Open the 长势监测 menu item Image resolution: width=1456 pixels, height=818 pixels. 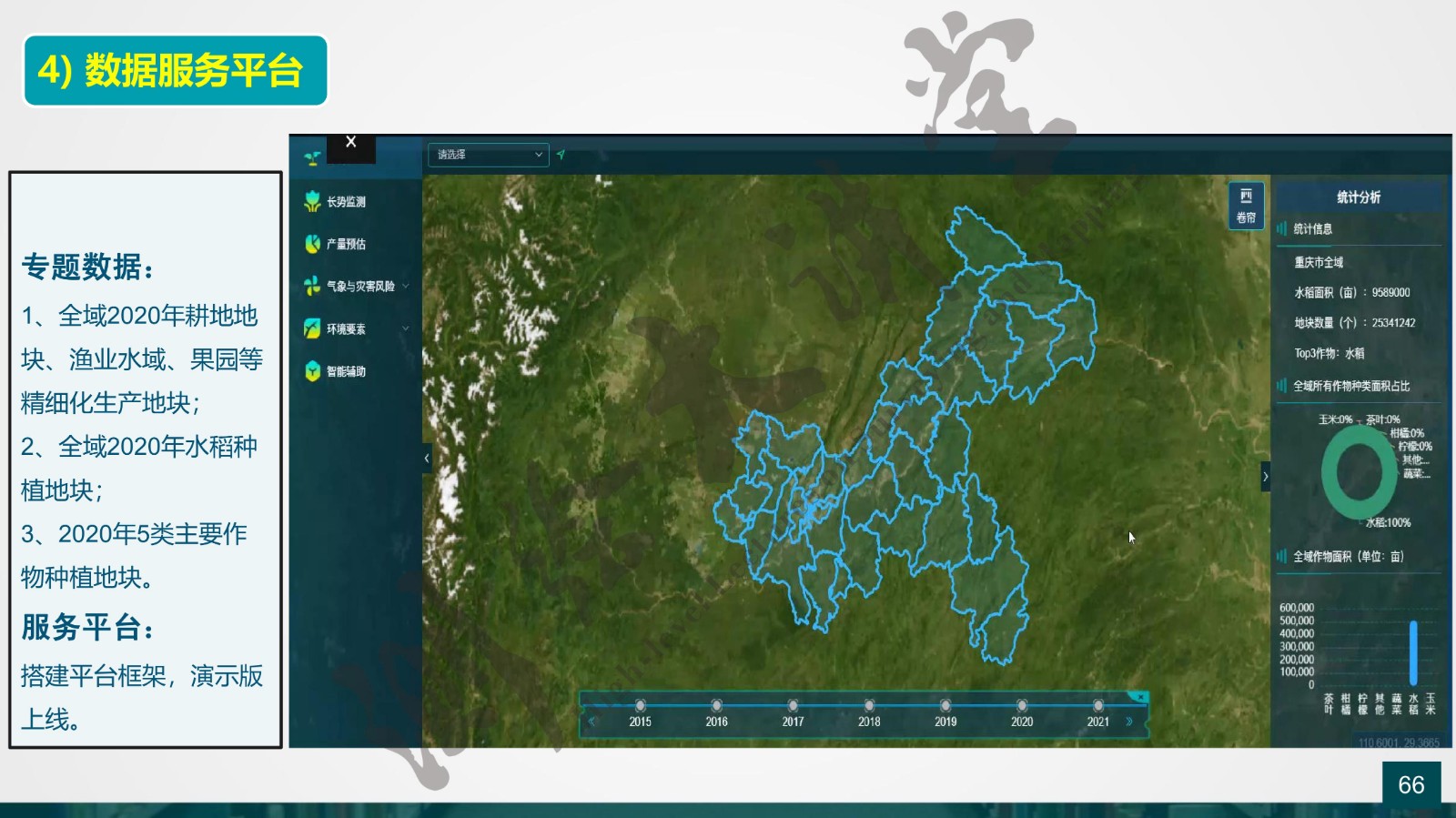346,202
